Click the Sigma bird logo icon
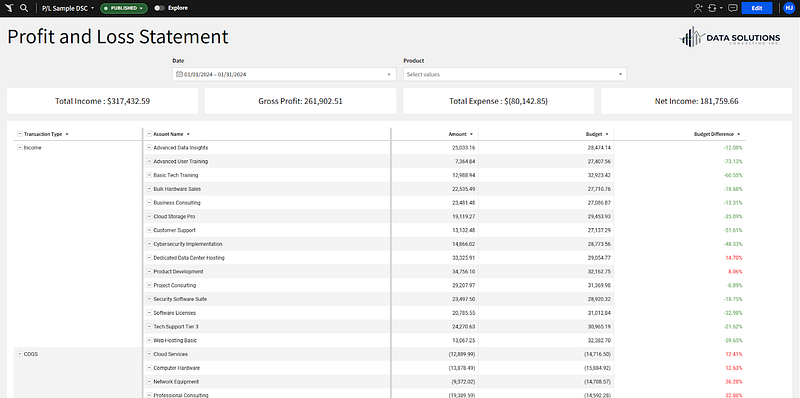The height and width of the screenshot is (398, 800). click(9, 8)
